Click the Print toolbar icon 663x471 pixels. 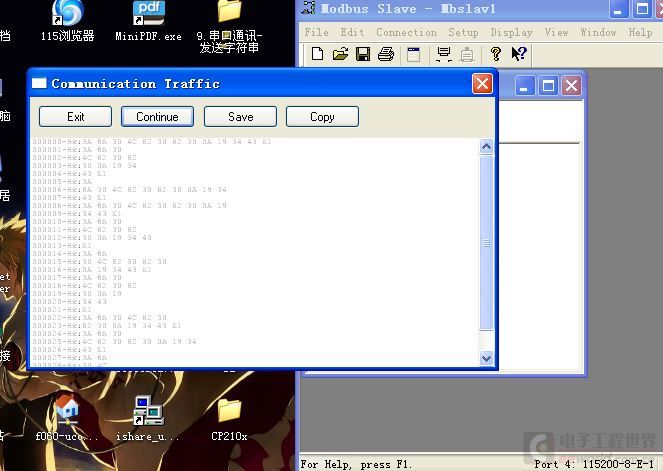[386, 54]
